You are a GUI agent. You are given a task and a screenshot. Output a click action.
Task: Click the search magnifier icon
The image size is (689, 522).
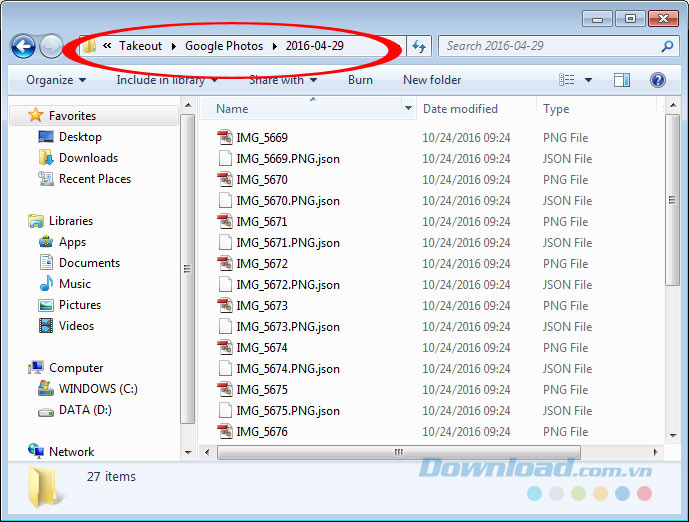tap(667, 46)
